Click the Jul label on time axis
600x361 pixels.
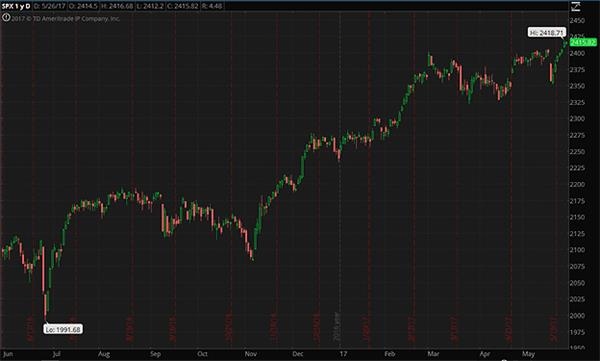pyautogui.click(x=56, y=354)
